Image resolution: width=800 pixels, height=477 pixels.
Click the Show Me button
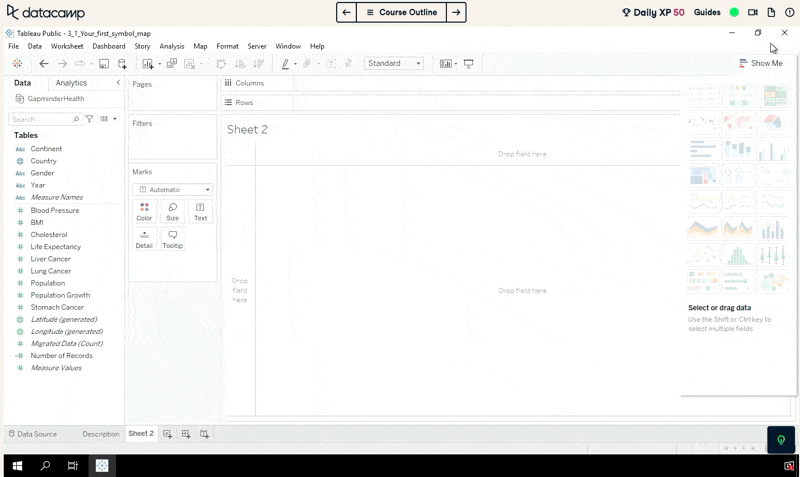coord(761,63)
